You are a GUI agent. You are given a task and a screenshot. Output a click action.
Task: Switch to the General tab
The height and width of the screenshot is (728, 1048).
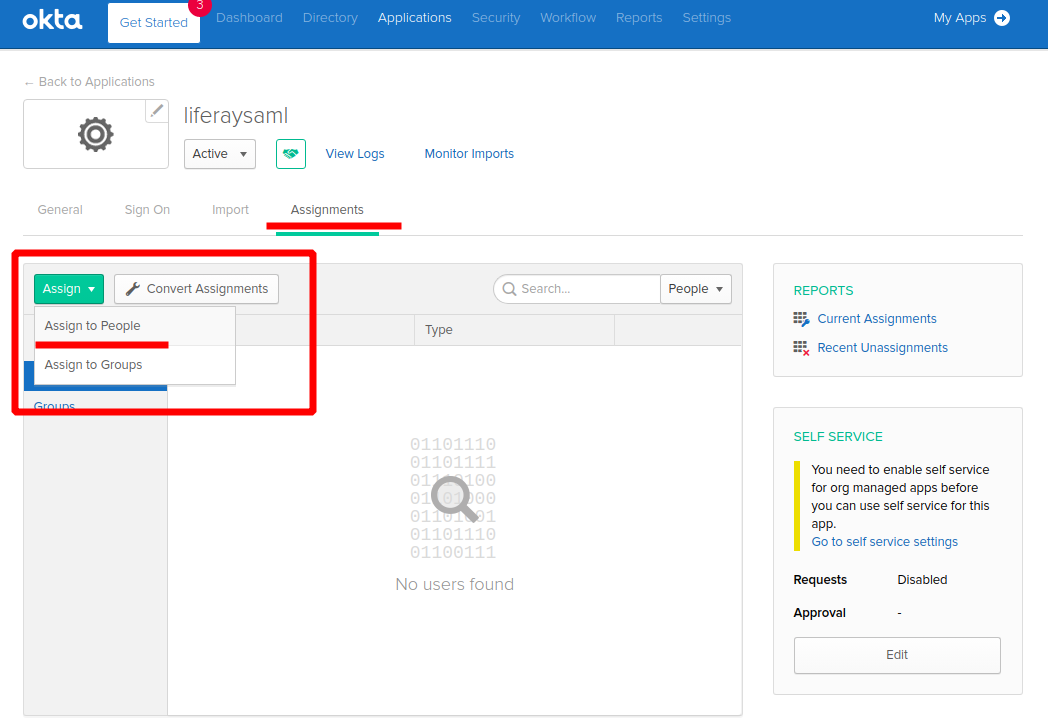(60, 210)
